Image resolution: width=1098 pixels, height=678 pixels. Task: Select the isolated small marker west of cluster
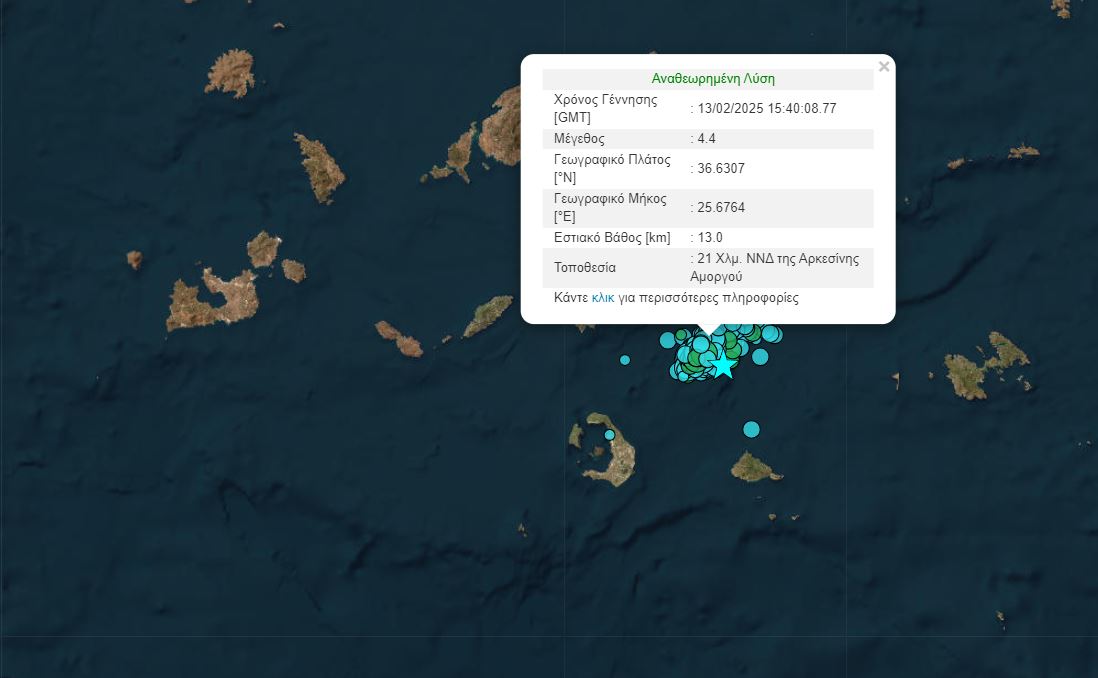tap(625, 360)
